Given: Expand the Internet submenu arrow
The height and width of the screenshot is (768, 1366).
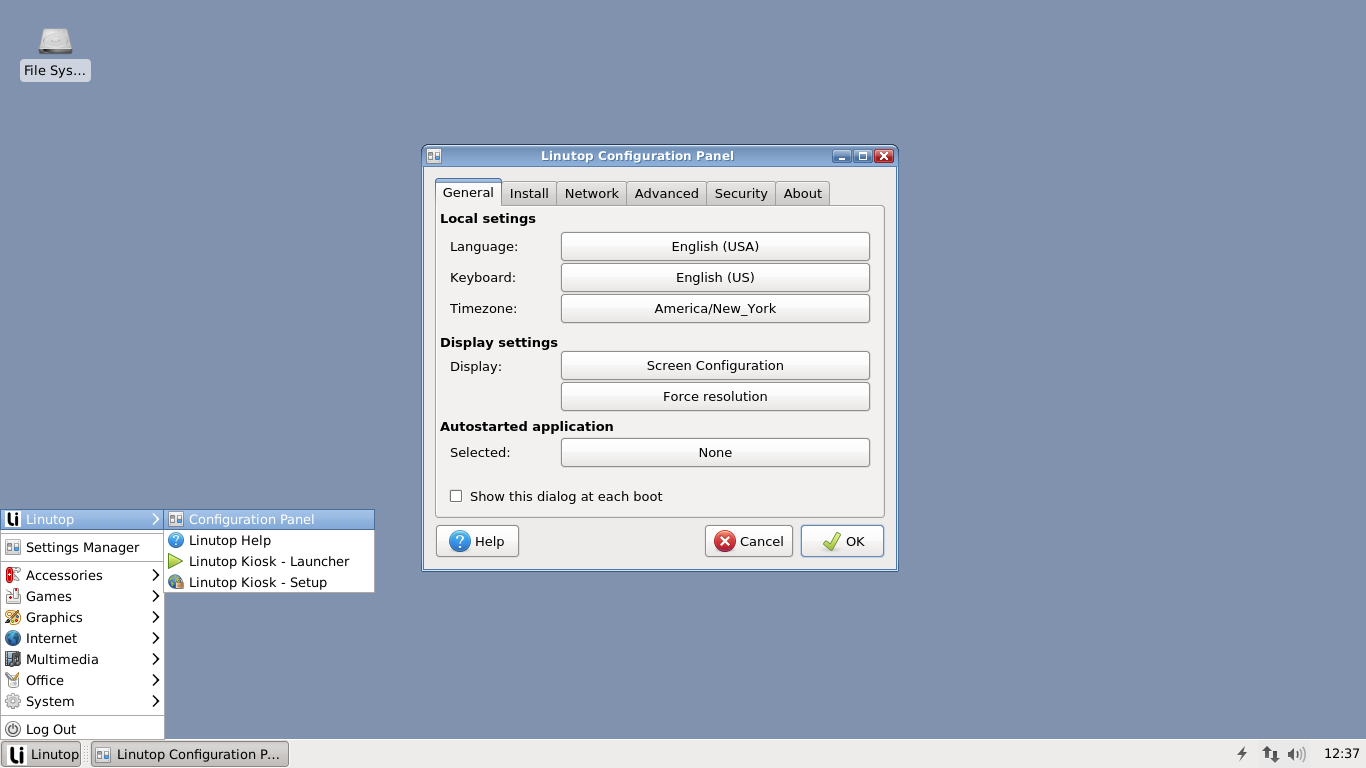Looking at the screenshot, I should (x=155, y=638).
